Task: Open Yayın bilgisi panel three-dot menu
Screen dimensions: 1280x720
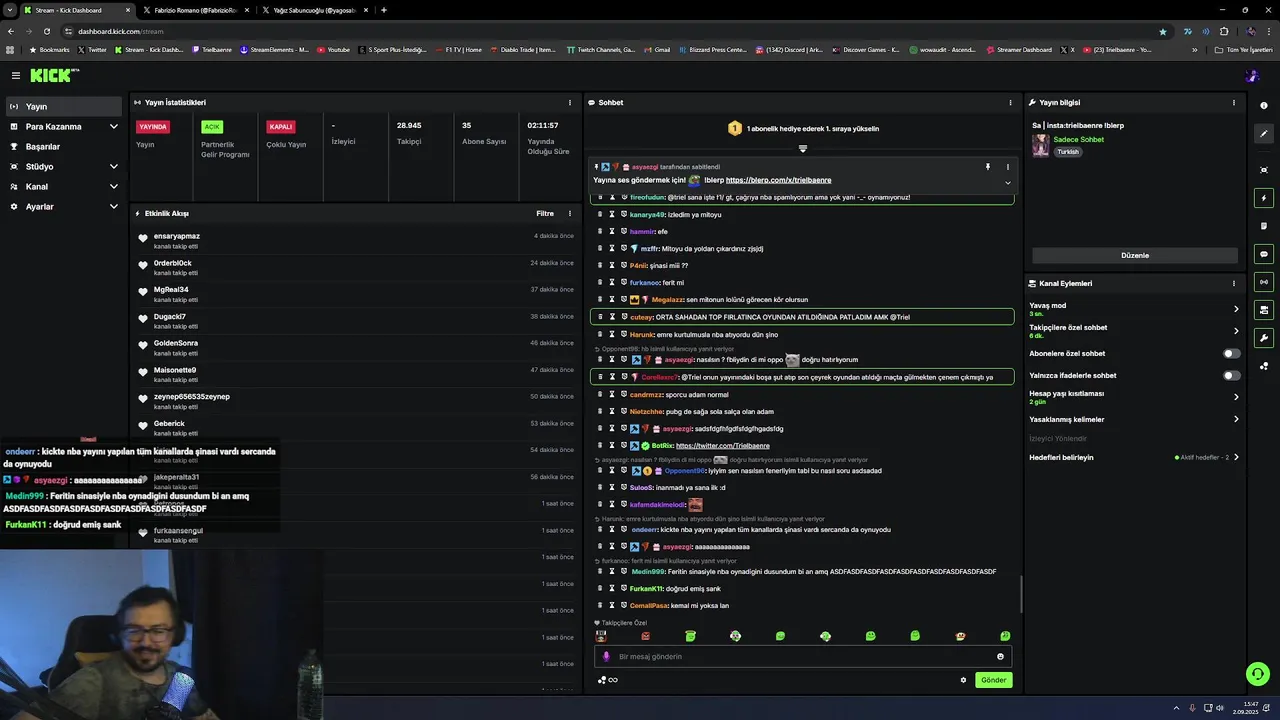Action: coord(1234,102)
